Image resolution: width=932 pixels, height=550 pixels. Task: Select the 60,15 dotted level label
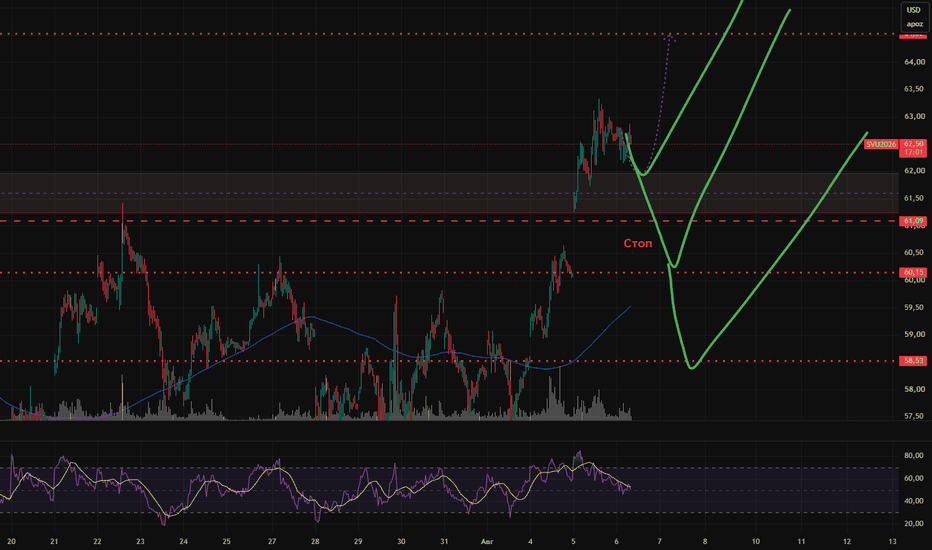914,272
